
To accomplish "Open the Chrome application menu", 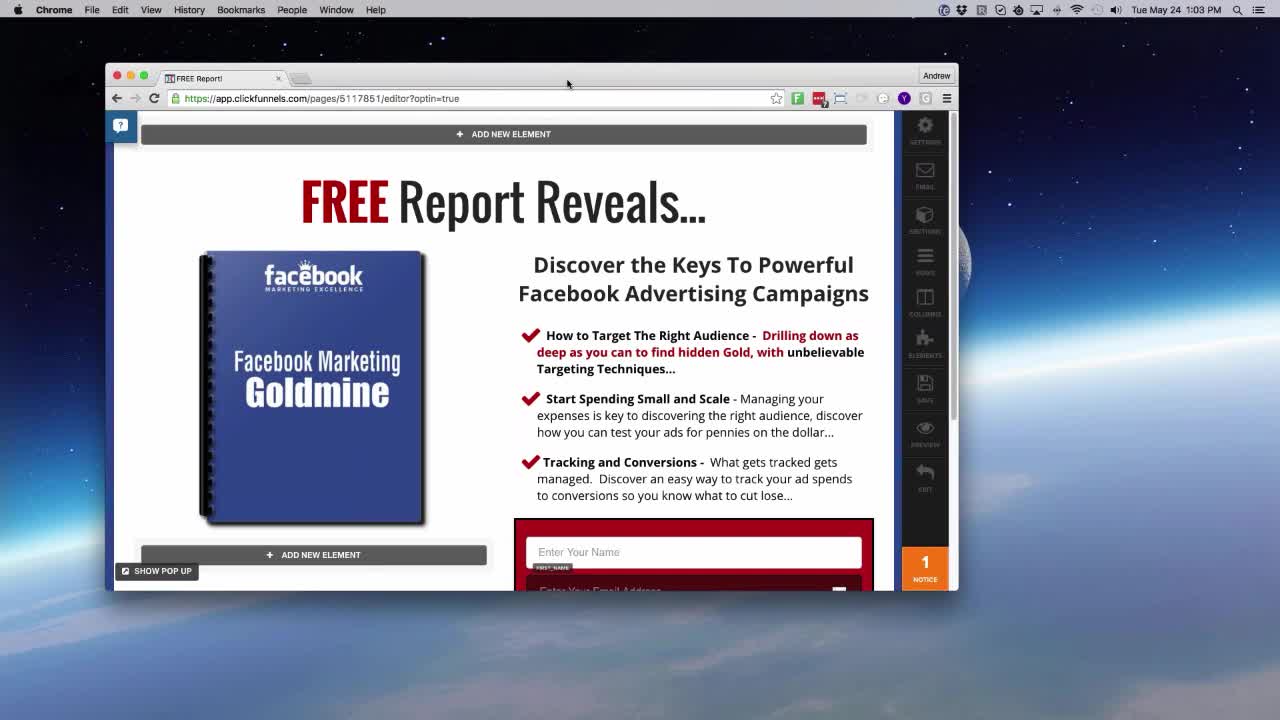I will coord(54,10).
